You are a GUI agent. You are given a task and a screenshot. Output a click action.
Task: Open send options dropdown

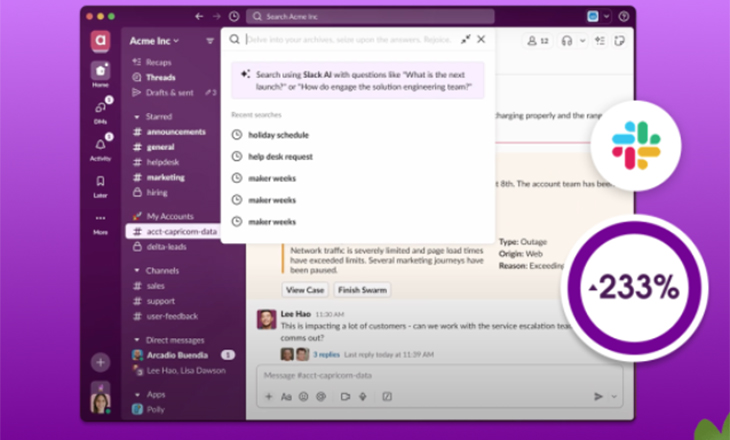(x=614, y=397)
